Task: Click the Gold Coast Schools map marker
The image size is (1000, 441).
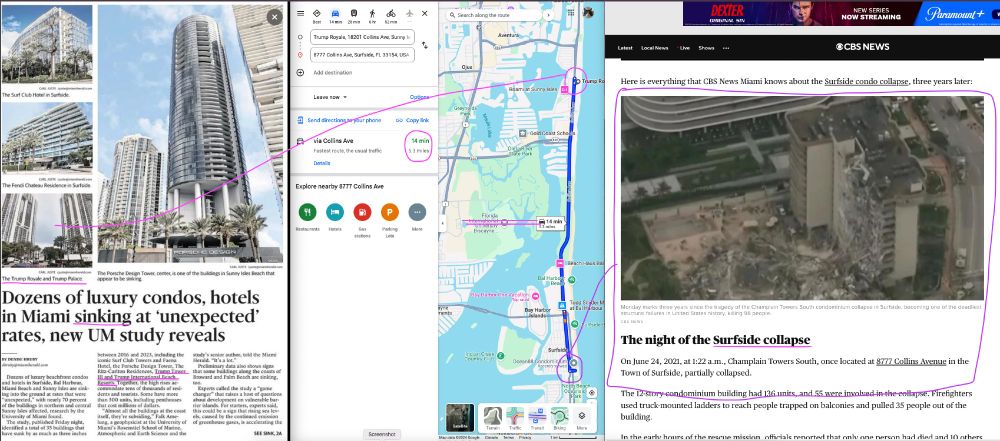Action: coord(523,133)
